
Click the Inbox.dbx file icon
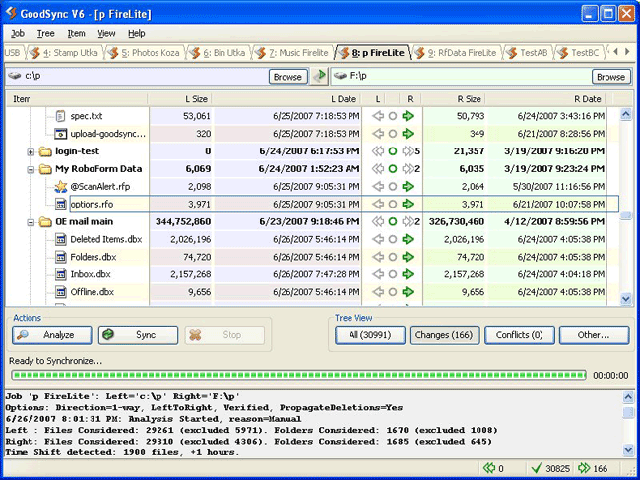[x=60, y=274]
